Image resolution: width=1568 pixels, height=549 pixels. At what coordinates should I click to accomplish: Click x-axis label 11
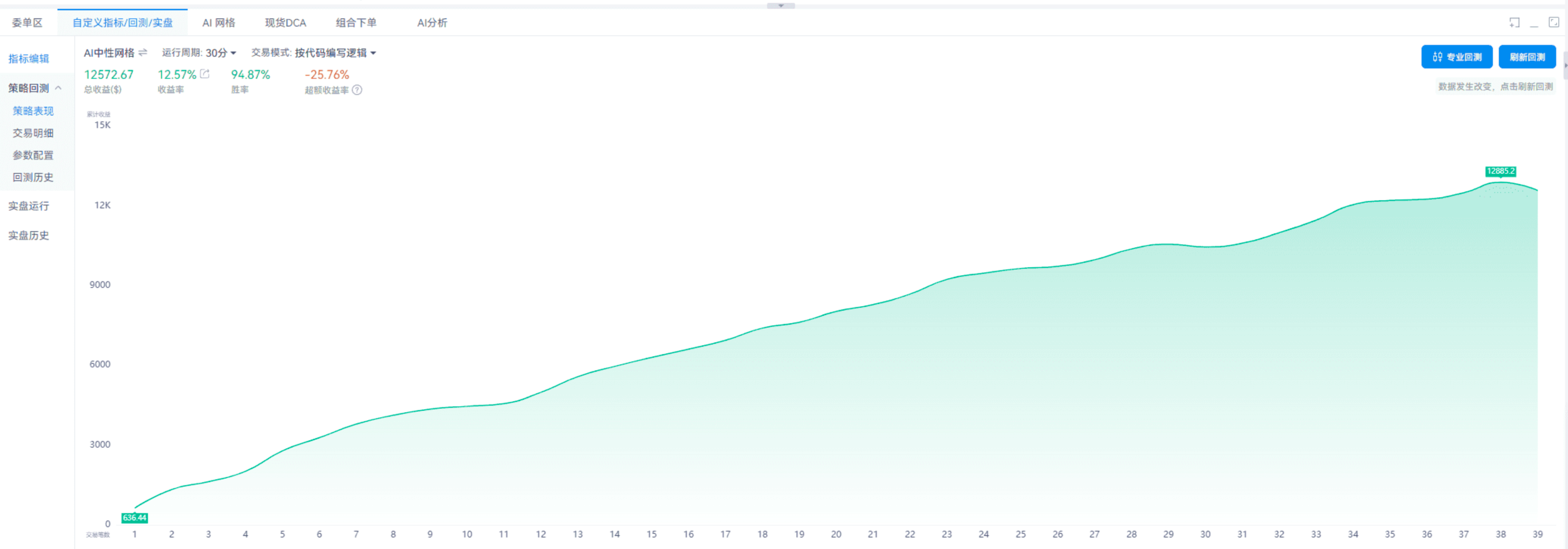pyautogui.click(x=504, y=534)
